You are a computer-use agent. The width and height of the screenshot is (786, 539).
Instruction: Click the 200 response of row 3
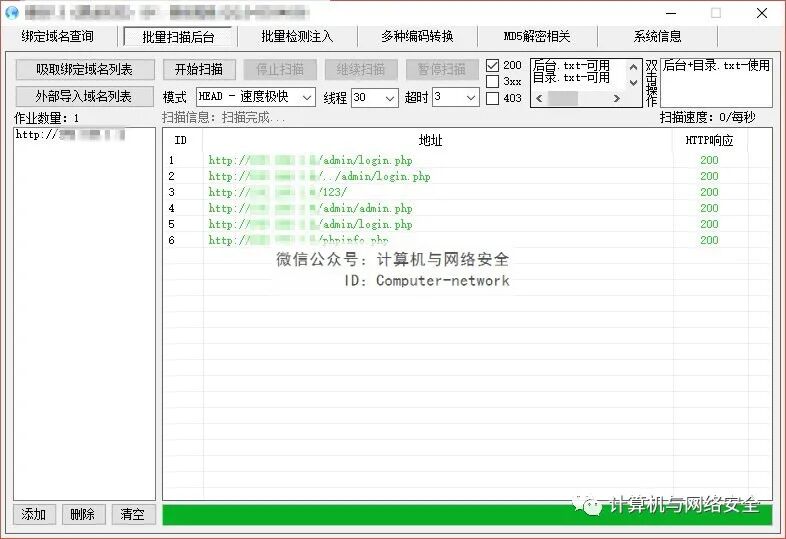(709, 192)
